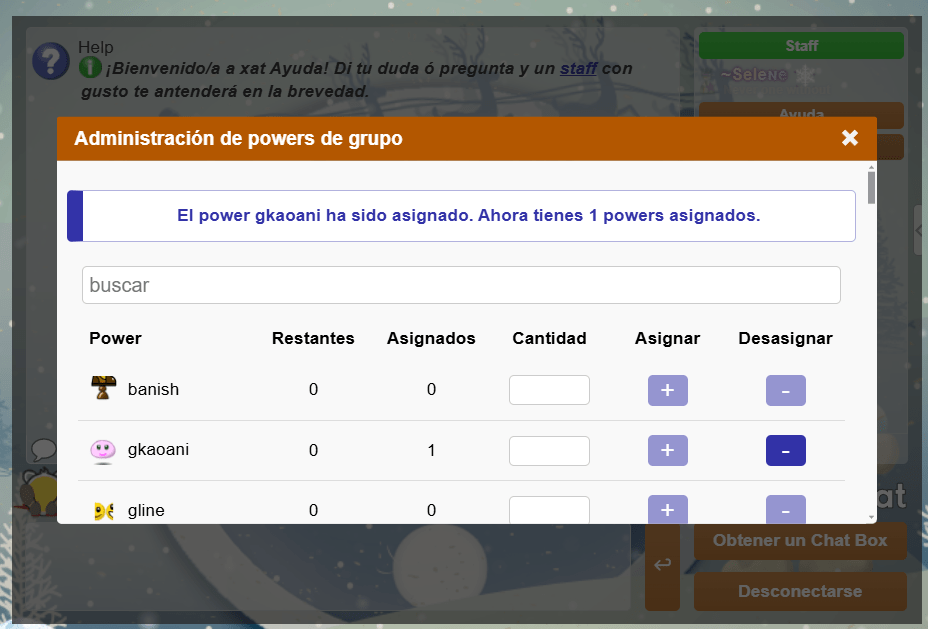Click the banish power icon
The height and width of the screenshot is (629, 928).
pyautogui.click(x=103, y=389)
